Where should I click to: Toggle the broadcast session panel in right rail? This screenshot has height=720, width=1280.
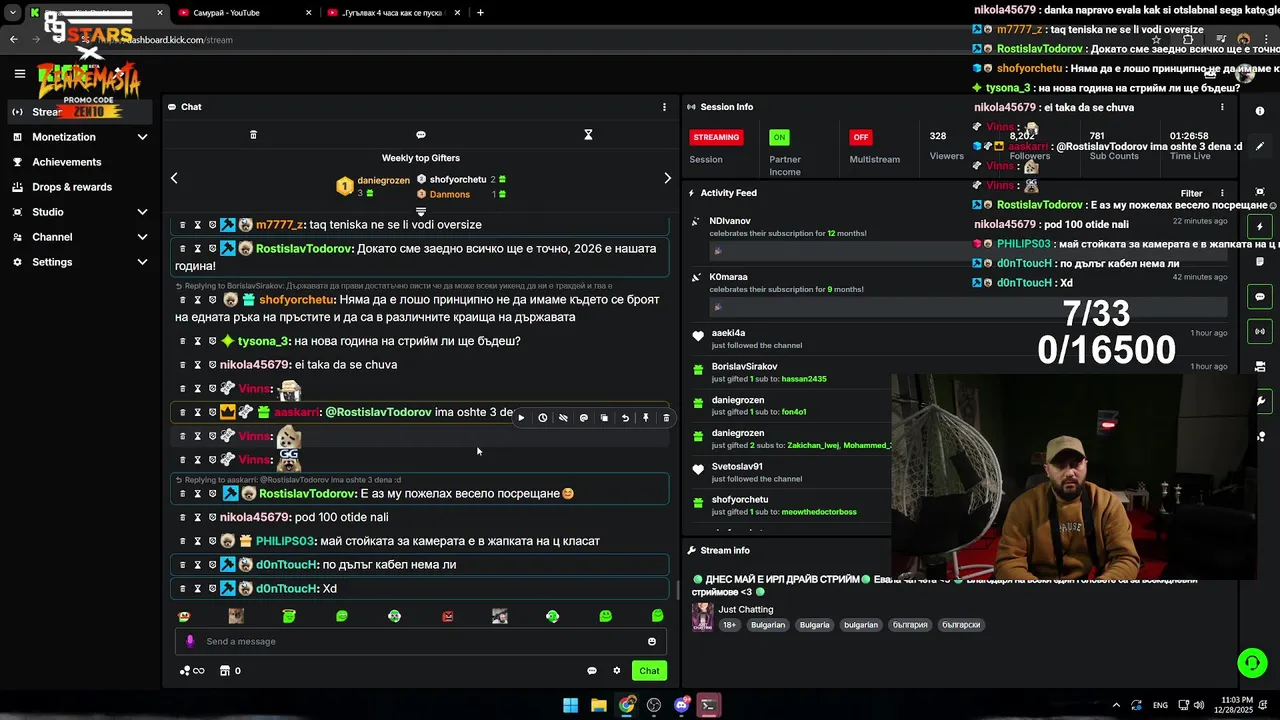tap(1260, 331)
